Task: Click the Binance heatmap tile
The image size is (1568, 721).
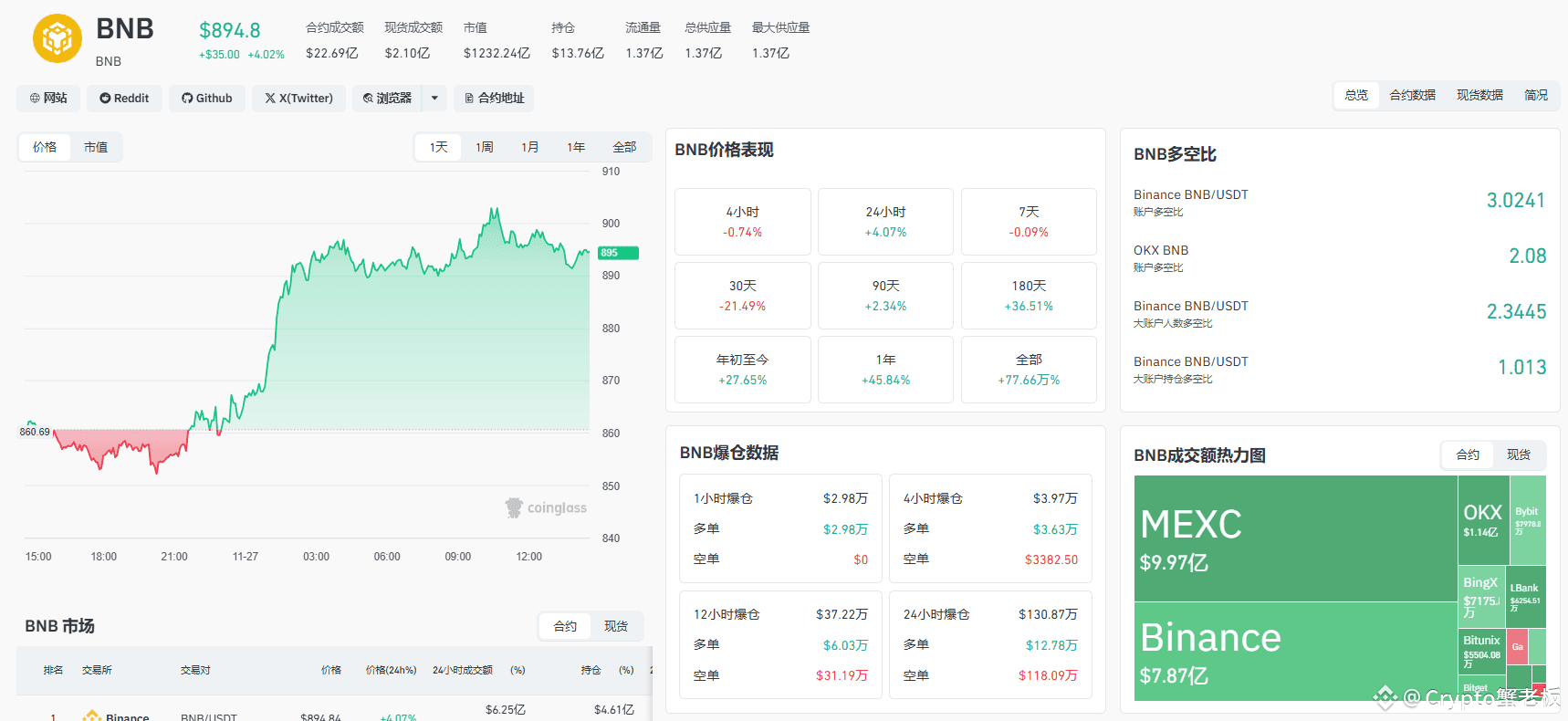Action: (x=1295, y=652)
